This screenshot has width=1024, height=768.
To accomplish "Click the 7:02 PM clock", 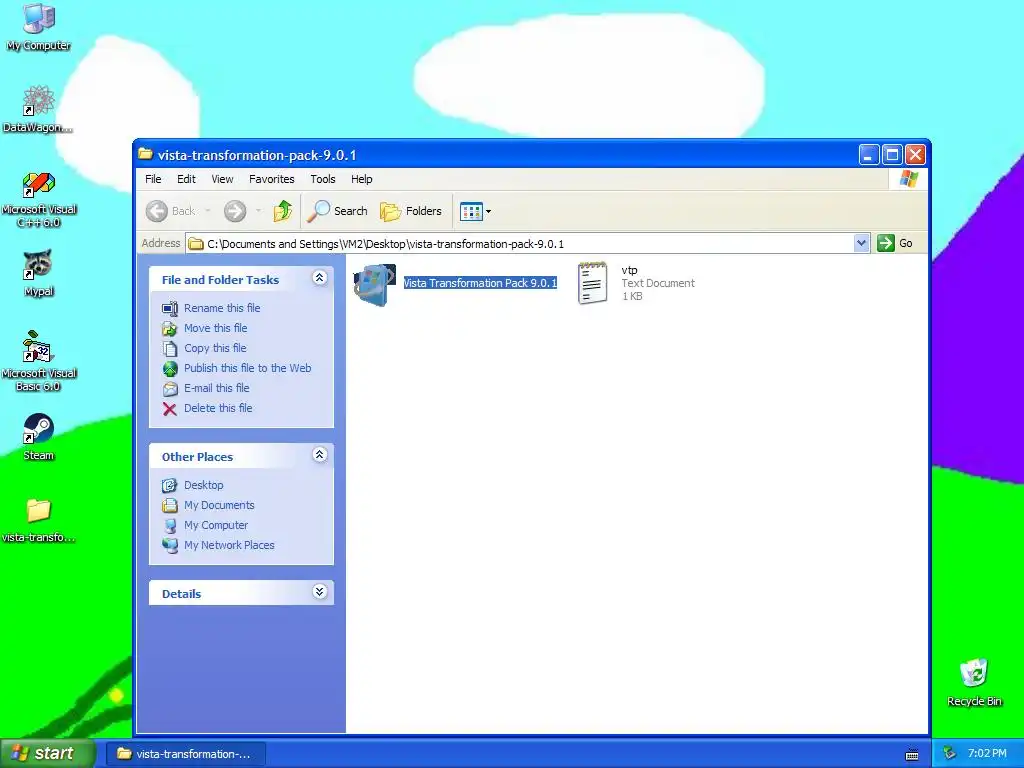I will 987,754.
